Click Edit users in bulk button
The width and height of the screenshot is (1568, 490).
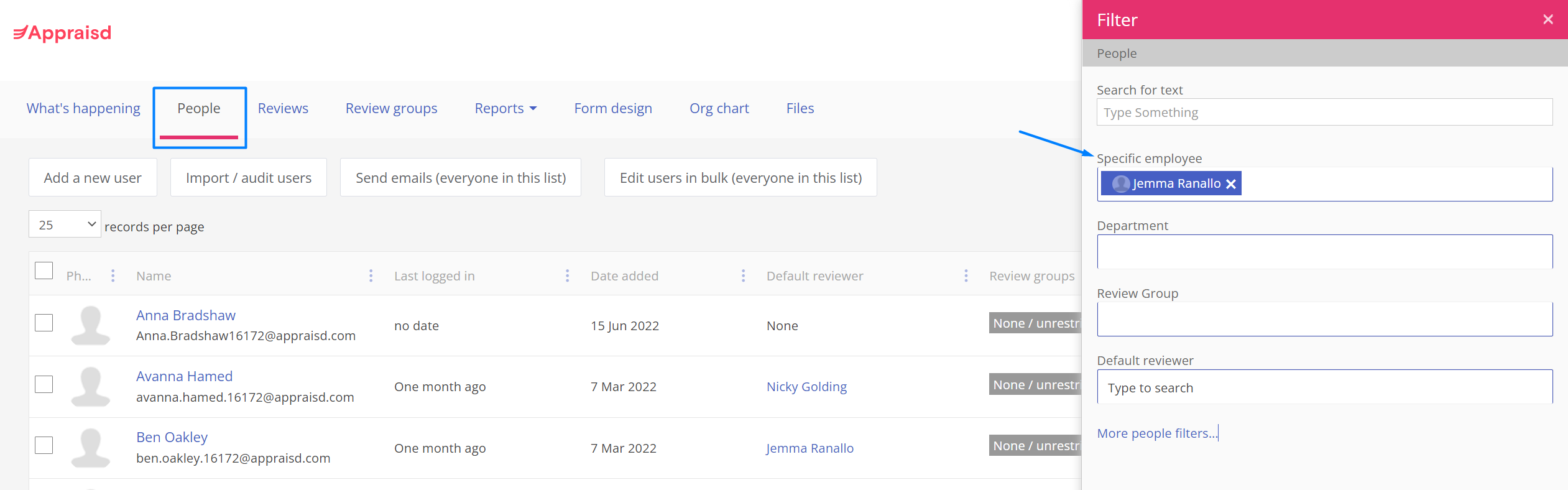click(x=740, y=177)
